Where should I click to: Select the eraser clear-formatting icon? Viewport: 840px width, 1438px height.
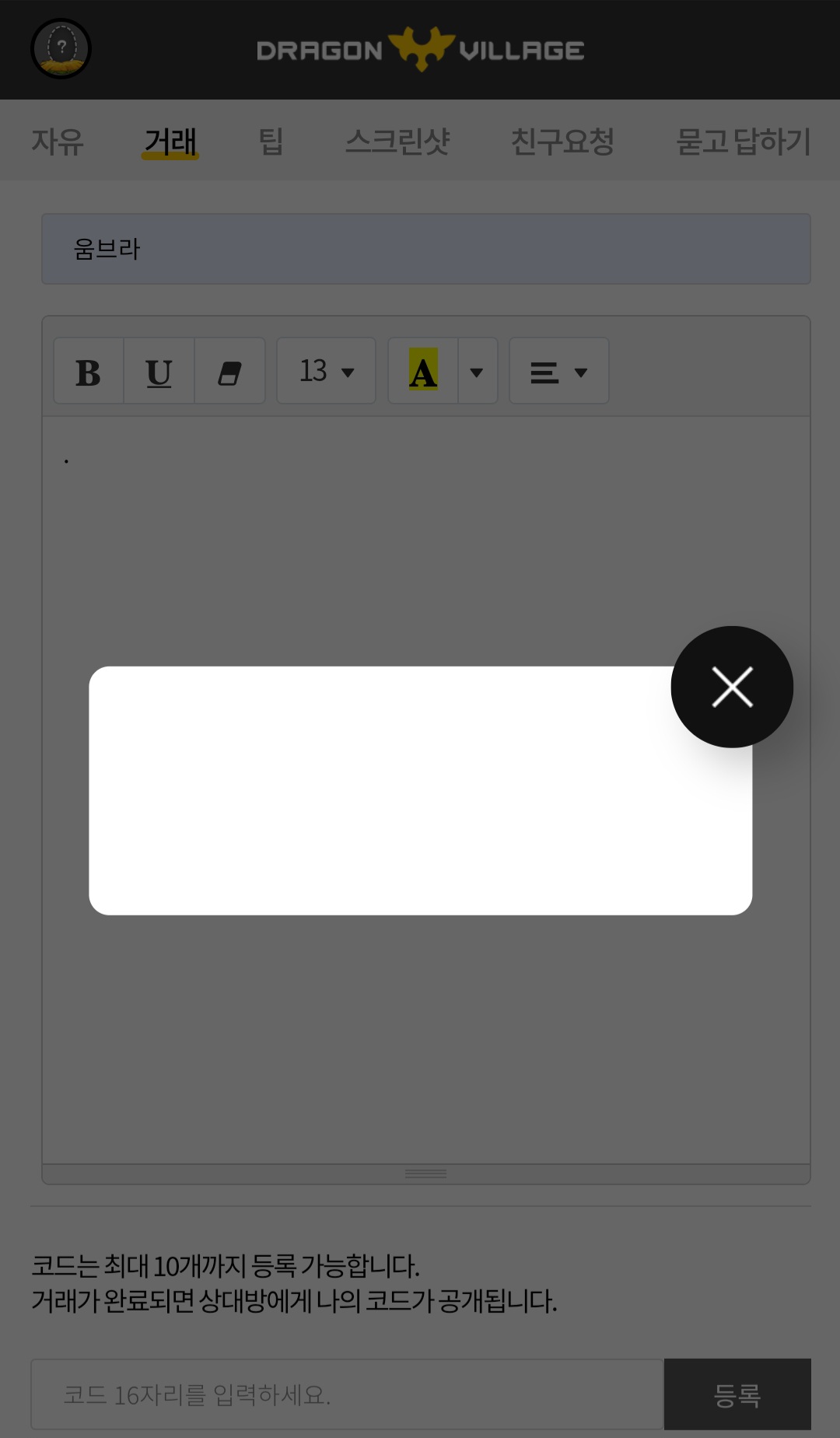coord(229,371)
